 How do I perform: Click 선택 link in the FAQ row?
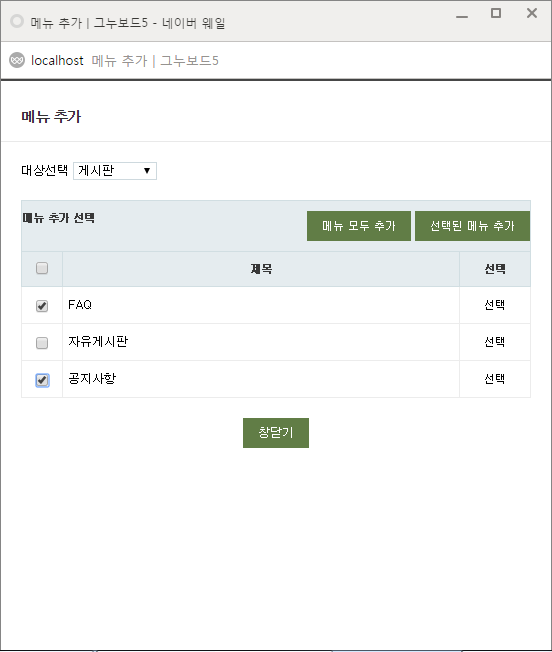495,305
